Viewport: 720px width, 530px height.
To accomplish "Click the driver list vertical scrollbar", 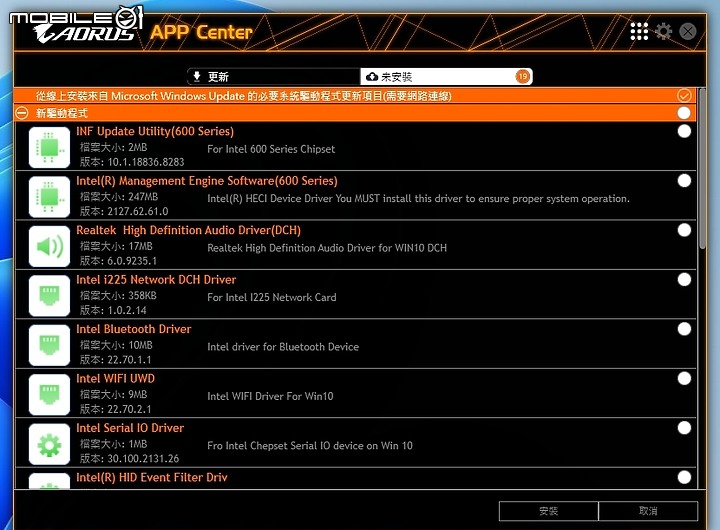I will click(x=702, y=168).
